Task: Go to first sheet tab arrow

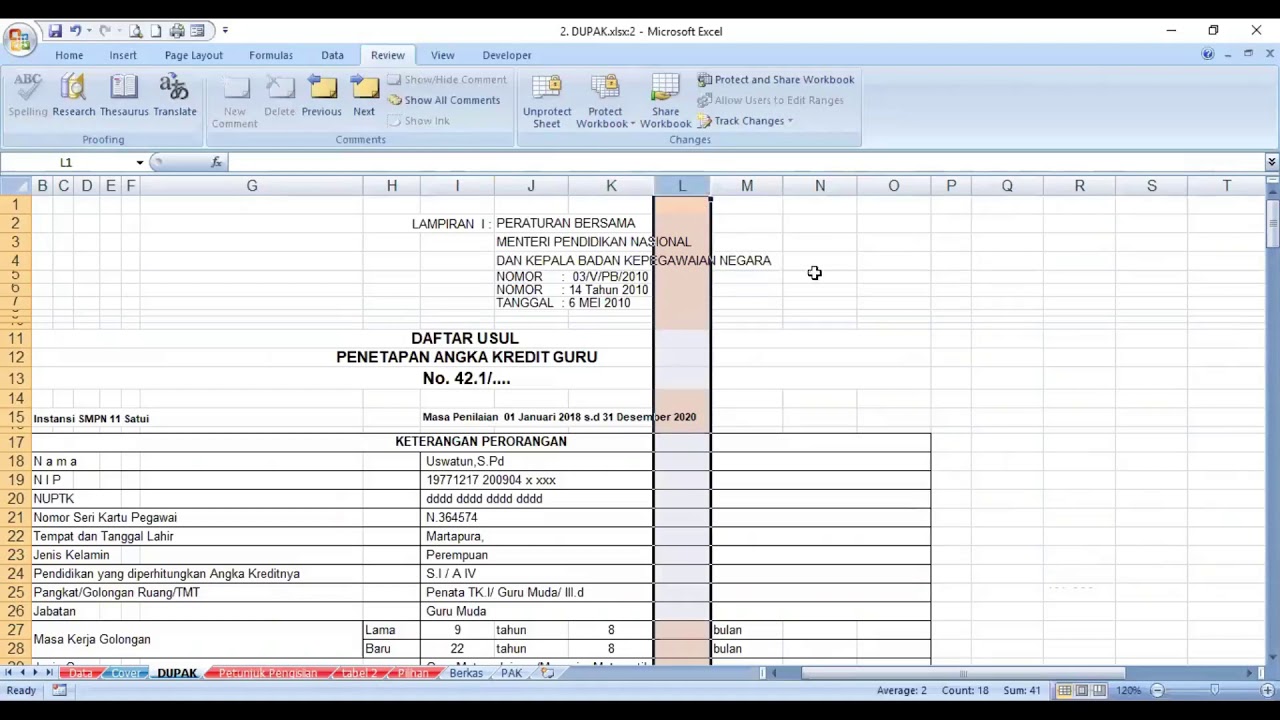Action: 10,673
